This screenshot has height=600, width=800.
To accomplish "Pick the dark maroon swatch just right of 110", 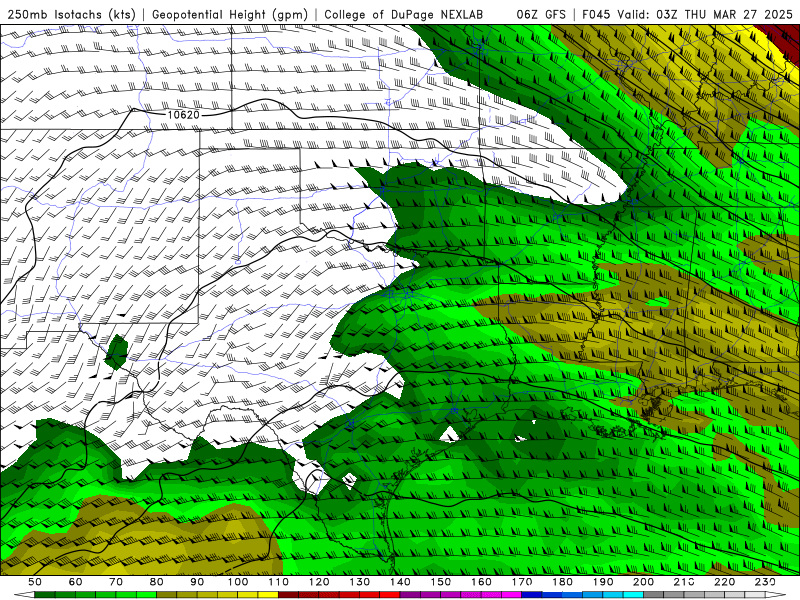I will pyautogui.click(x=289, y=595).
